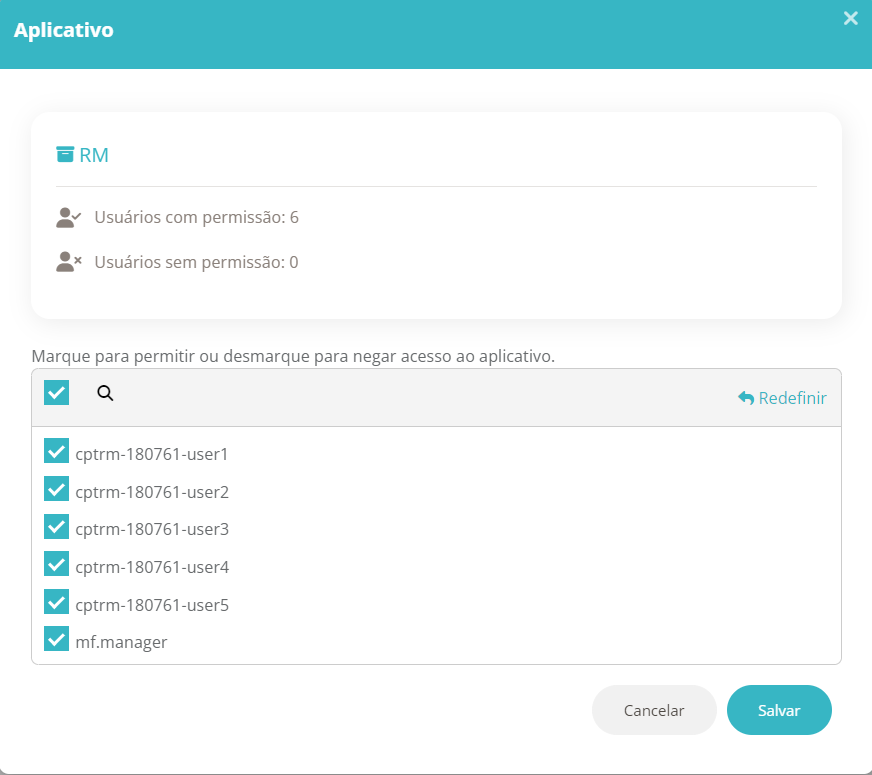Uncheck the cptrm-180761-user2 checkbox
Screen dimensions: 872x775
pos(56,489)
